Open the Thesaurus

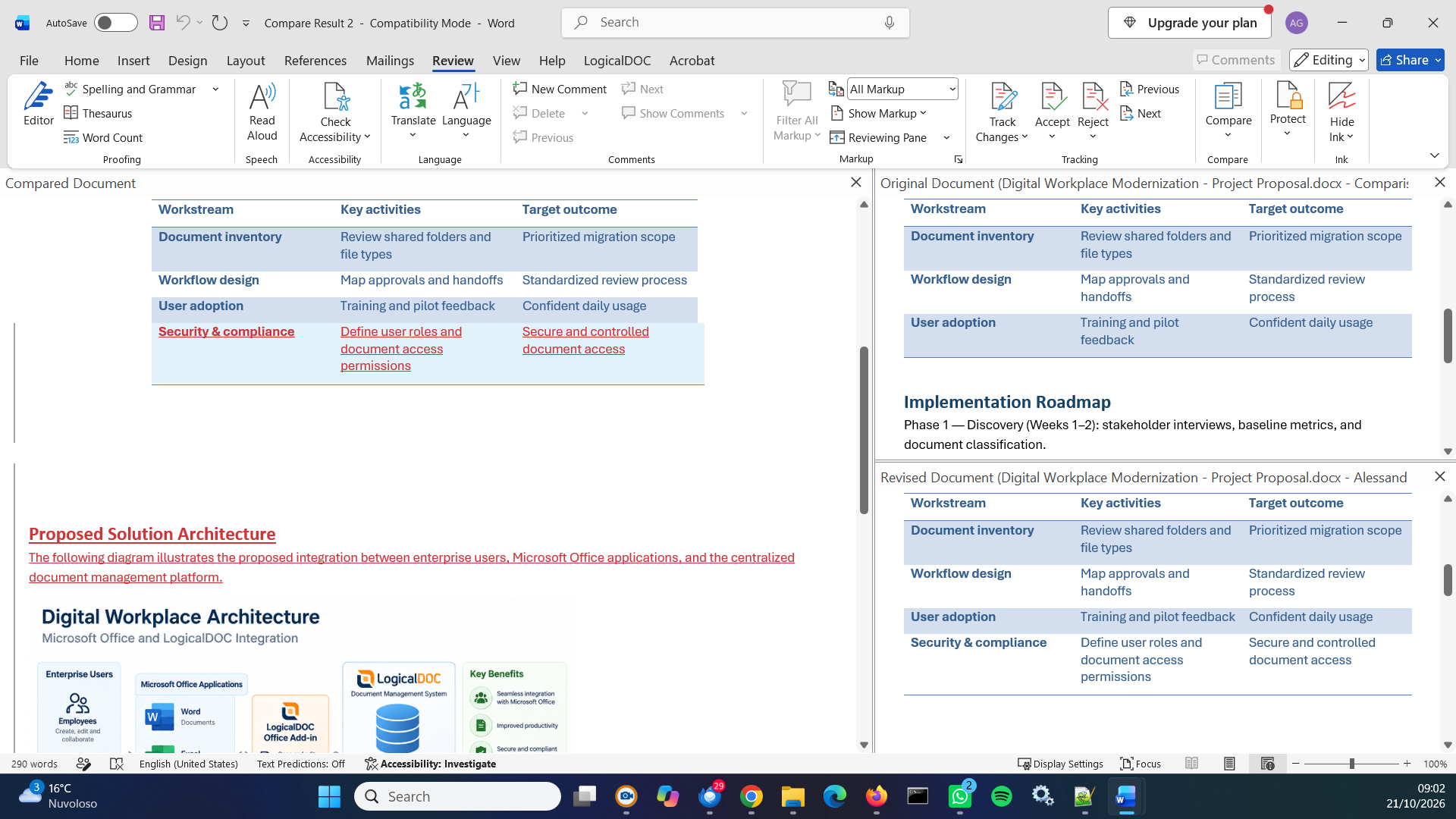98,113
